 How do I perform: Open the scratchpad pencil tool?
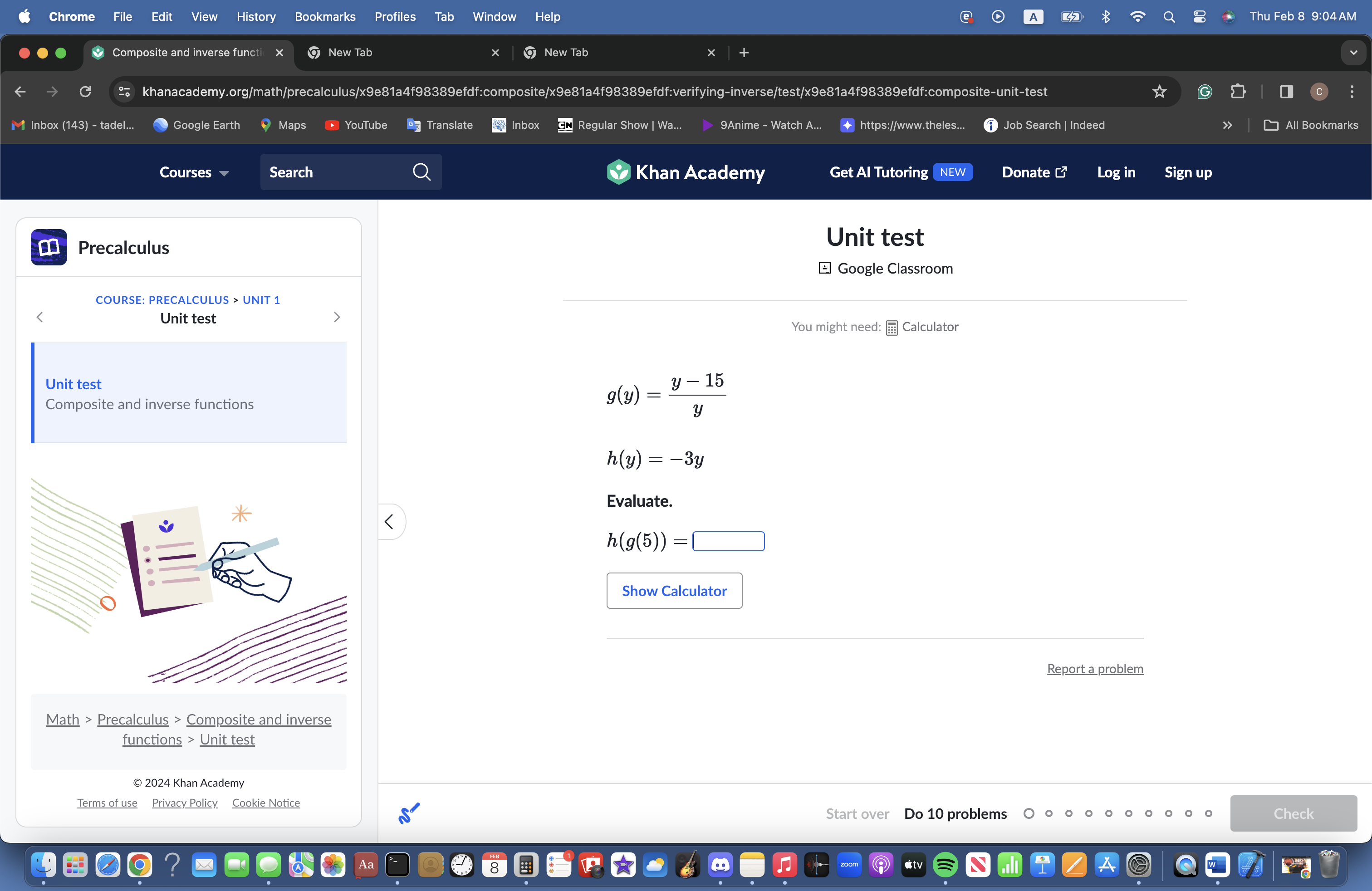[x=409, y=813]
